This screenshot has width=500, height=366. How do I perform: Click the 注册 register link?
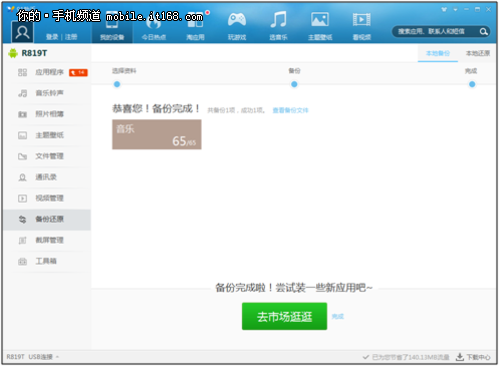[x=71, y=37]
